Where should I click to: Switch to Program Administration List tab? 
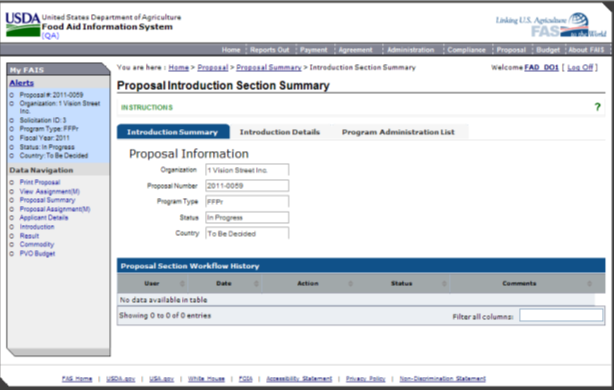(398, 132)
